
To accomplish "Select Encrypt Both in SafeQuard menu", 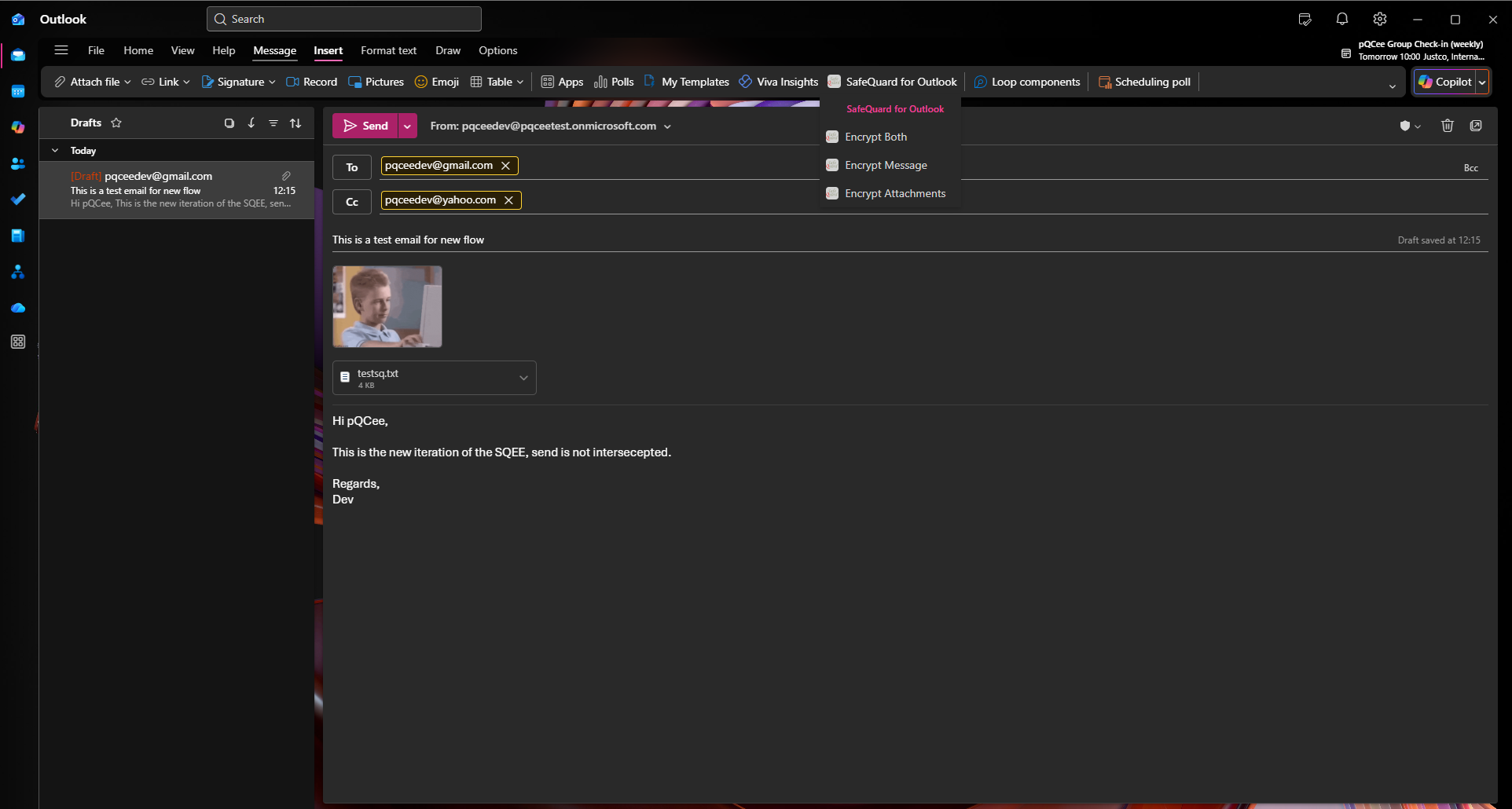I will [x=875, y=137].
